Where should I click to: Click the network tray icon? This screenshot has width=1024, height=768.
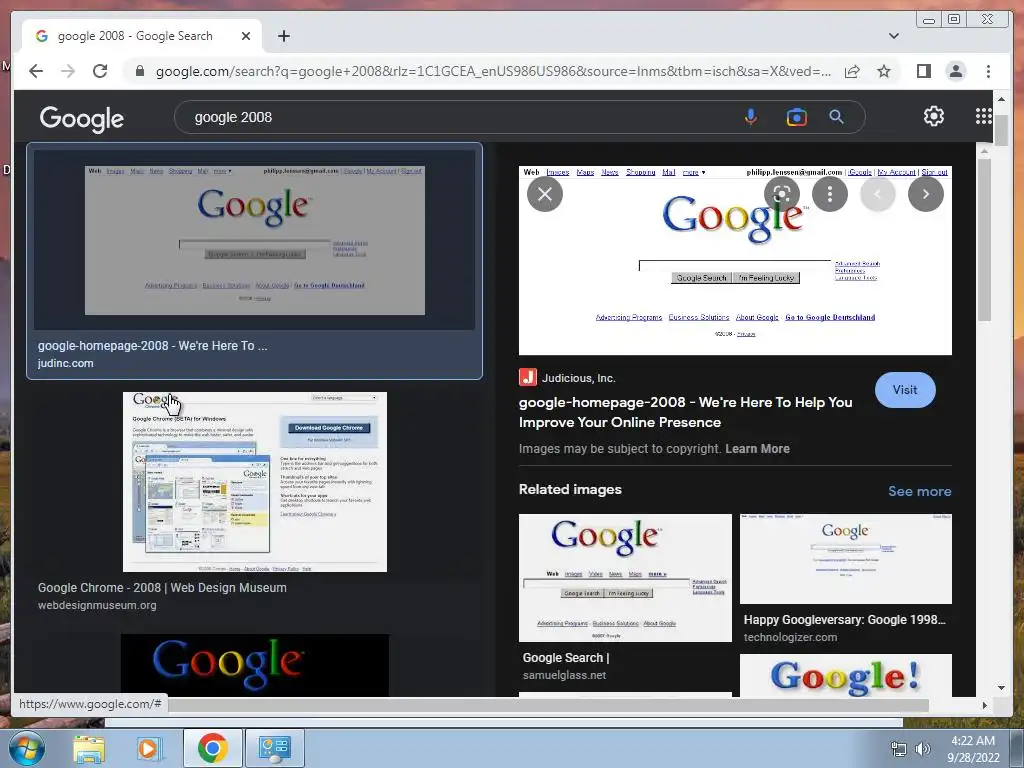click(899, 749)
